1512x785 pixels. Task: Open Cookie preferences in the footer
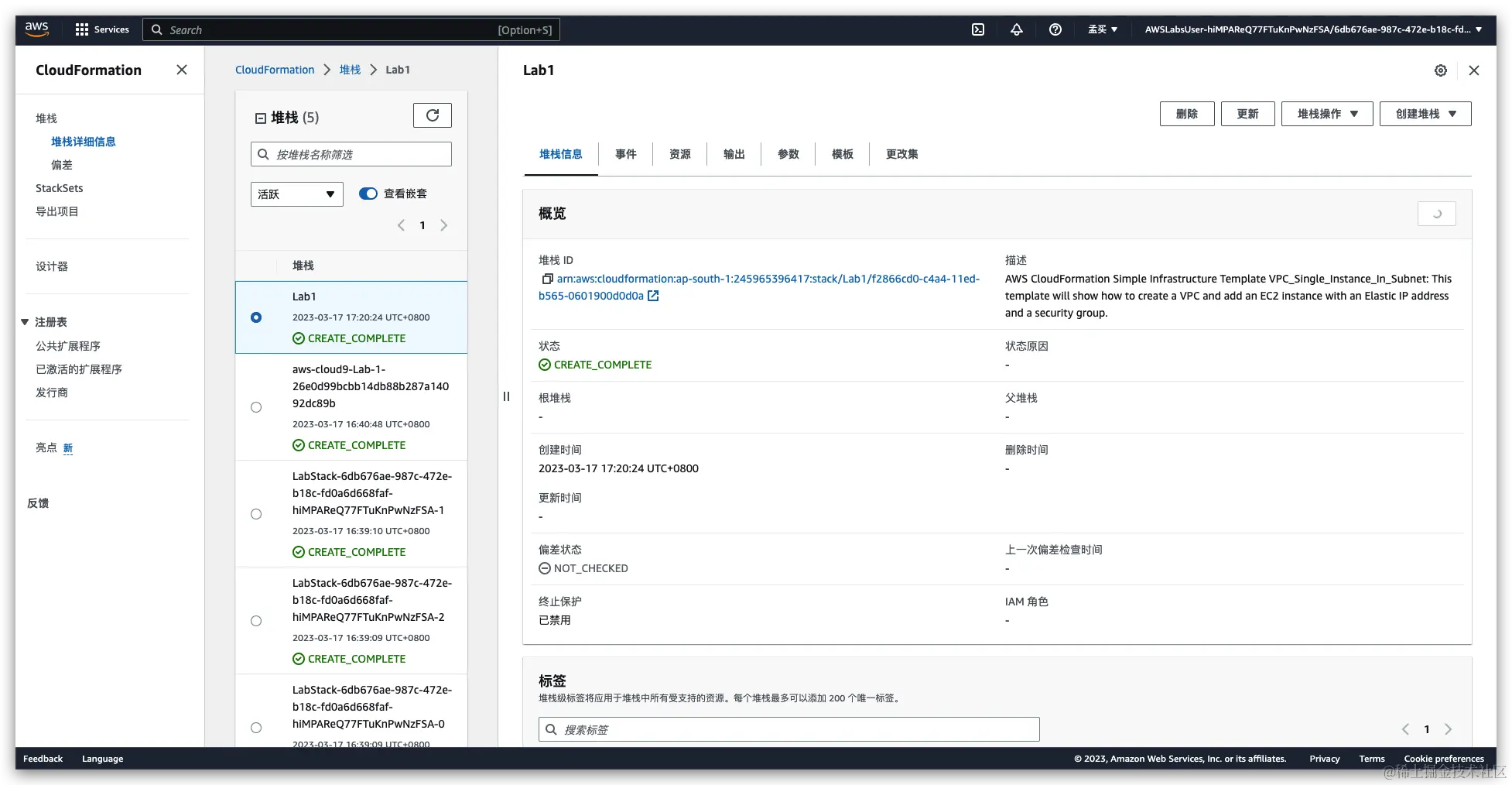(x=1444, y=759)
